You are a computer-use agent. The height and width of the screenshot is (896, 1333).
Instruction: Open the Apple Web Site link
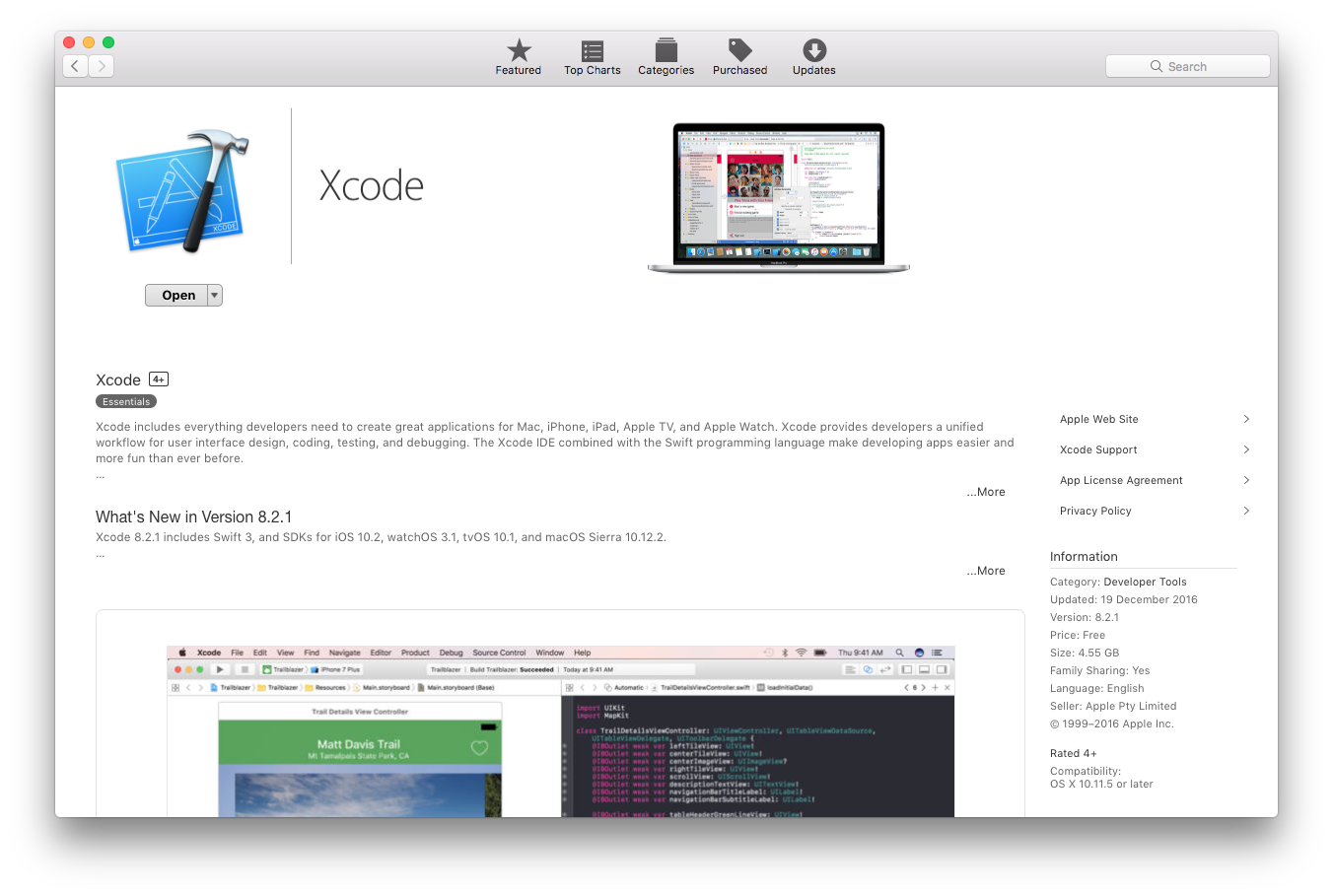click(x=1099, y=419)
